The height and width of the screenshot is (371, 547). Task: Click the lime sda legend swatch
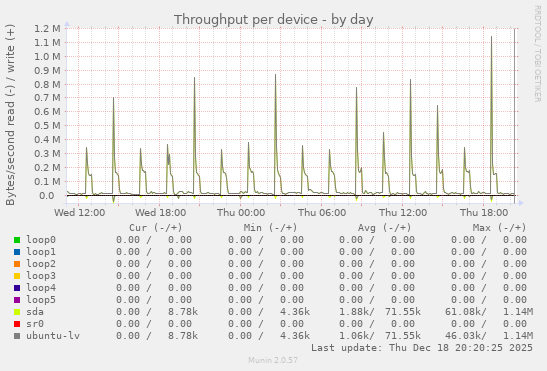(17, 312)
